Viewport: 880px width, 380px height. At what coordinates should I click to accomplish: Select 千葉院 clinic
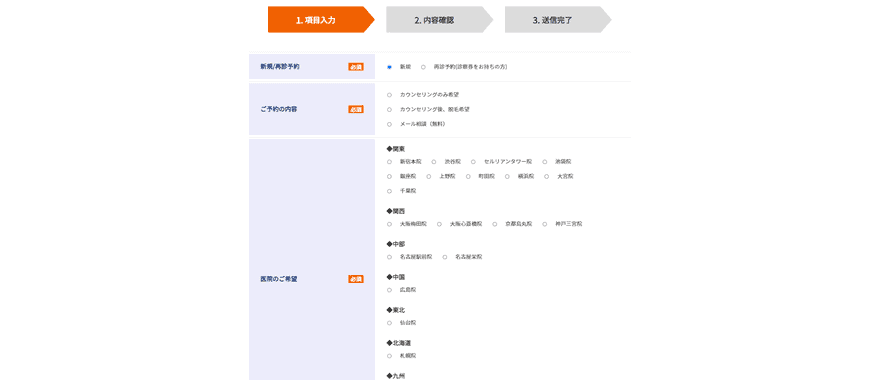tap(389, 191)
